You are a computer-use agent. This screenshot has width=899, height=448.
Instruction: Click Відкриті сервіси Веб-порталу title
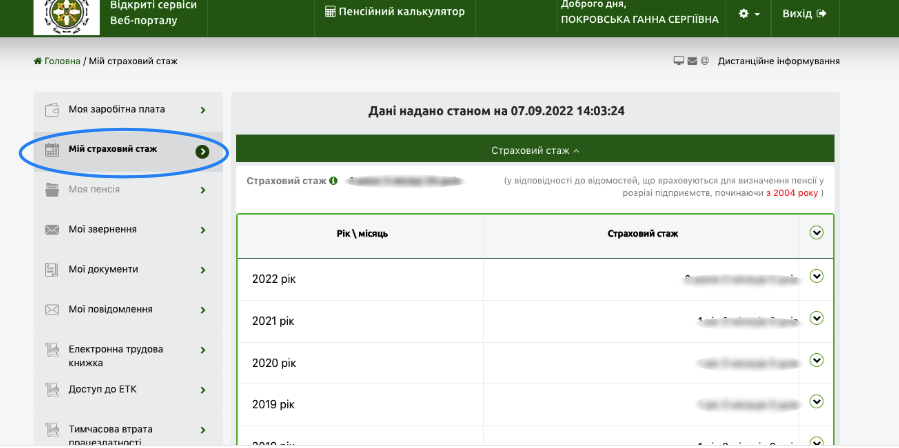[x=153, y=13]
